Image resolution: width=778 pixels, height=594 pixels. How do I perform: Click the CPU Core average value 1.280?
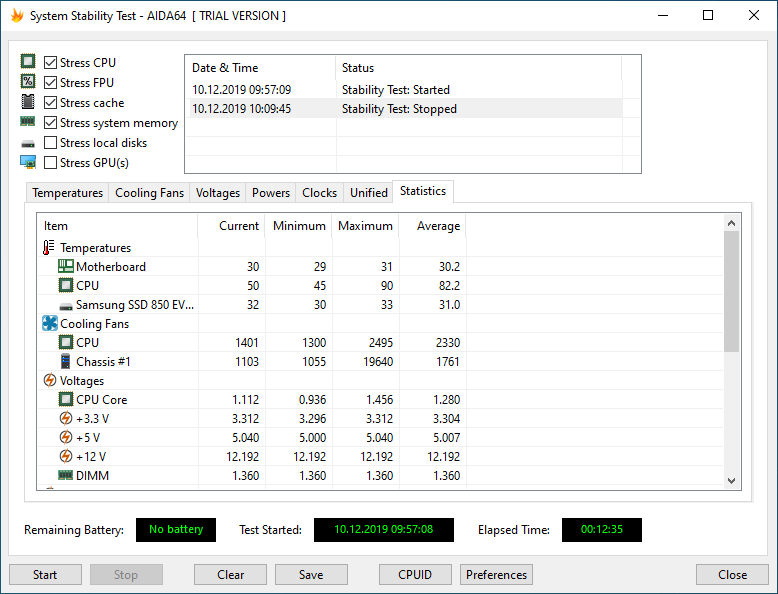tap(447, 400)
